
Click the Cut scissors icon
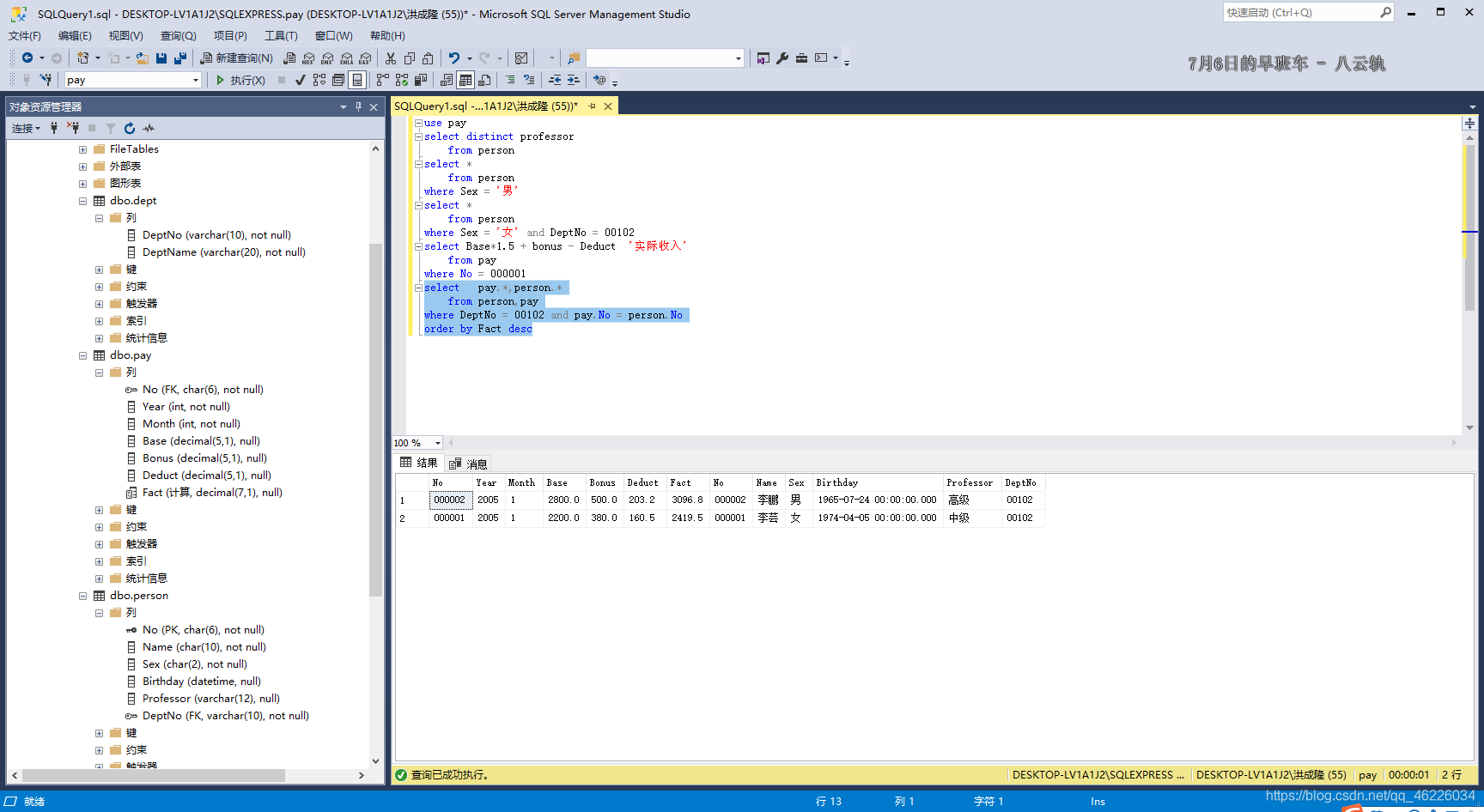coord(391,58)
